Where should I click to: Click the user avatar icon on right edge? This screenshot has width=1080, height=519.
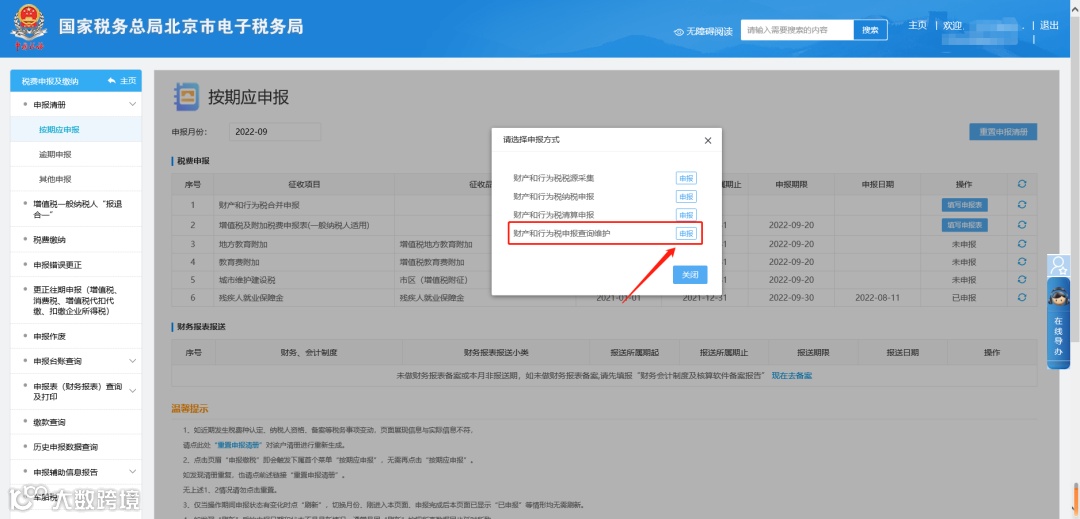coord(1058,265)
